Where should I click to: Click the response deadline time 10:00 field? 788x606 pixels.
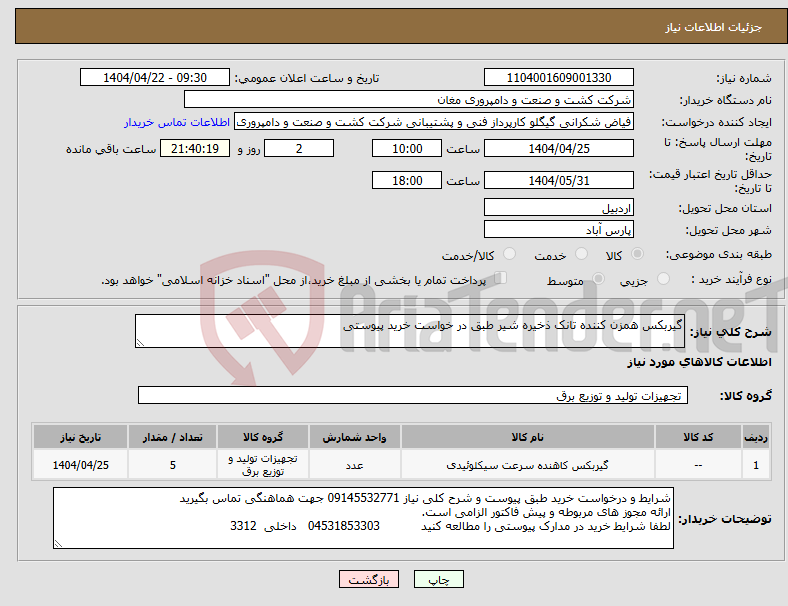[407, 149]
